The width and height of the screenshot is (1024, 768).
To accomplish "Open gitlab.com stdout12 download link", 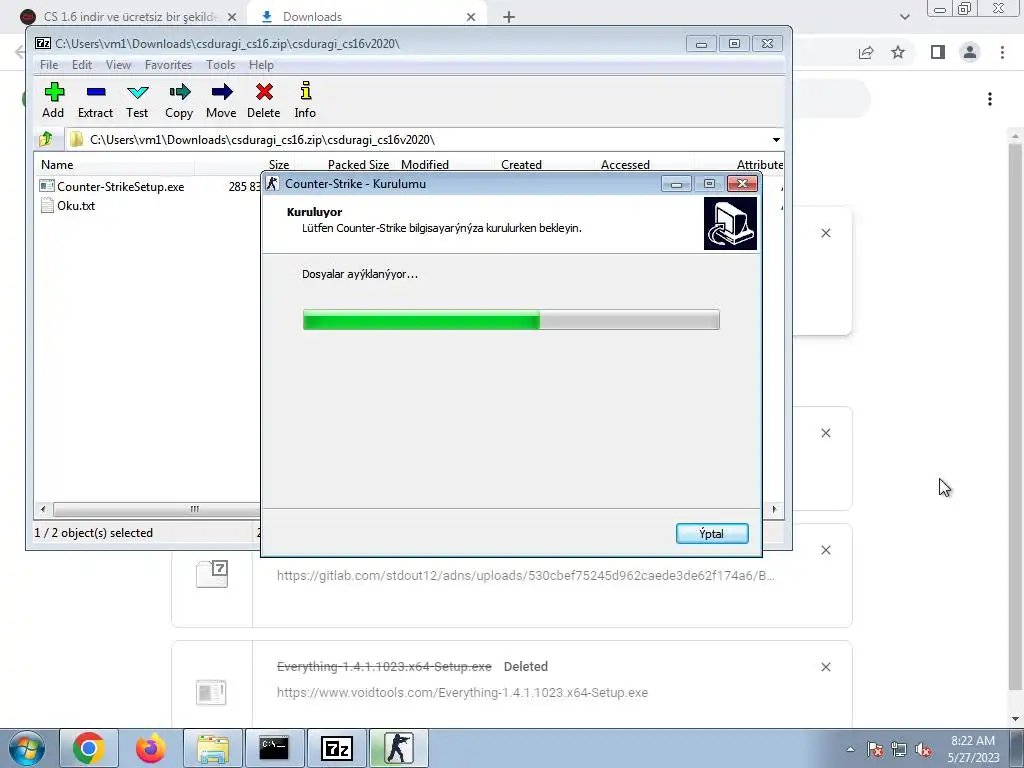I will click(526, 576).
